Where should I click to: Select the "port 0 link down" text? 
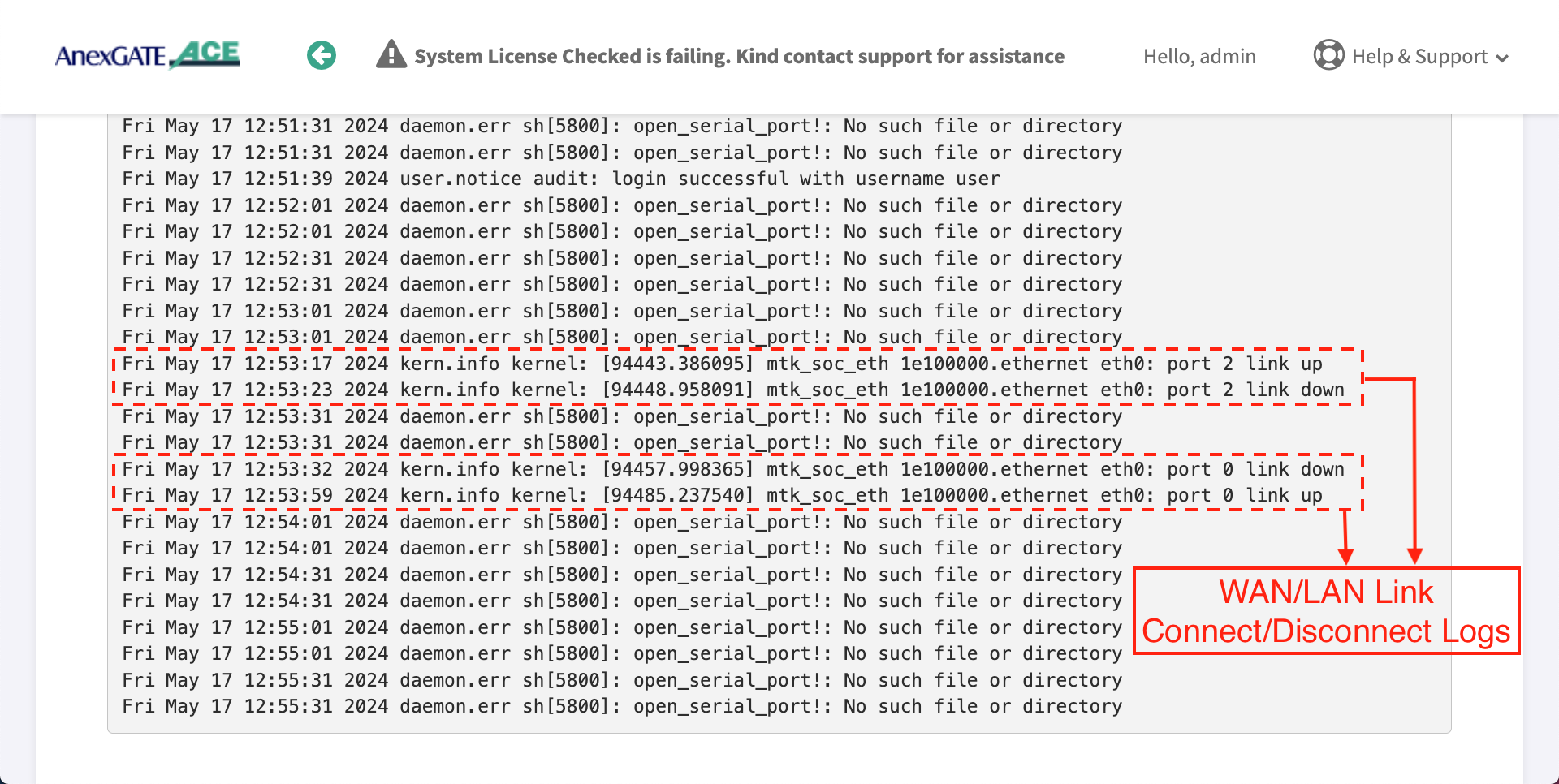pyautogui.click(x=1255, y=470)
